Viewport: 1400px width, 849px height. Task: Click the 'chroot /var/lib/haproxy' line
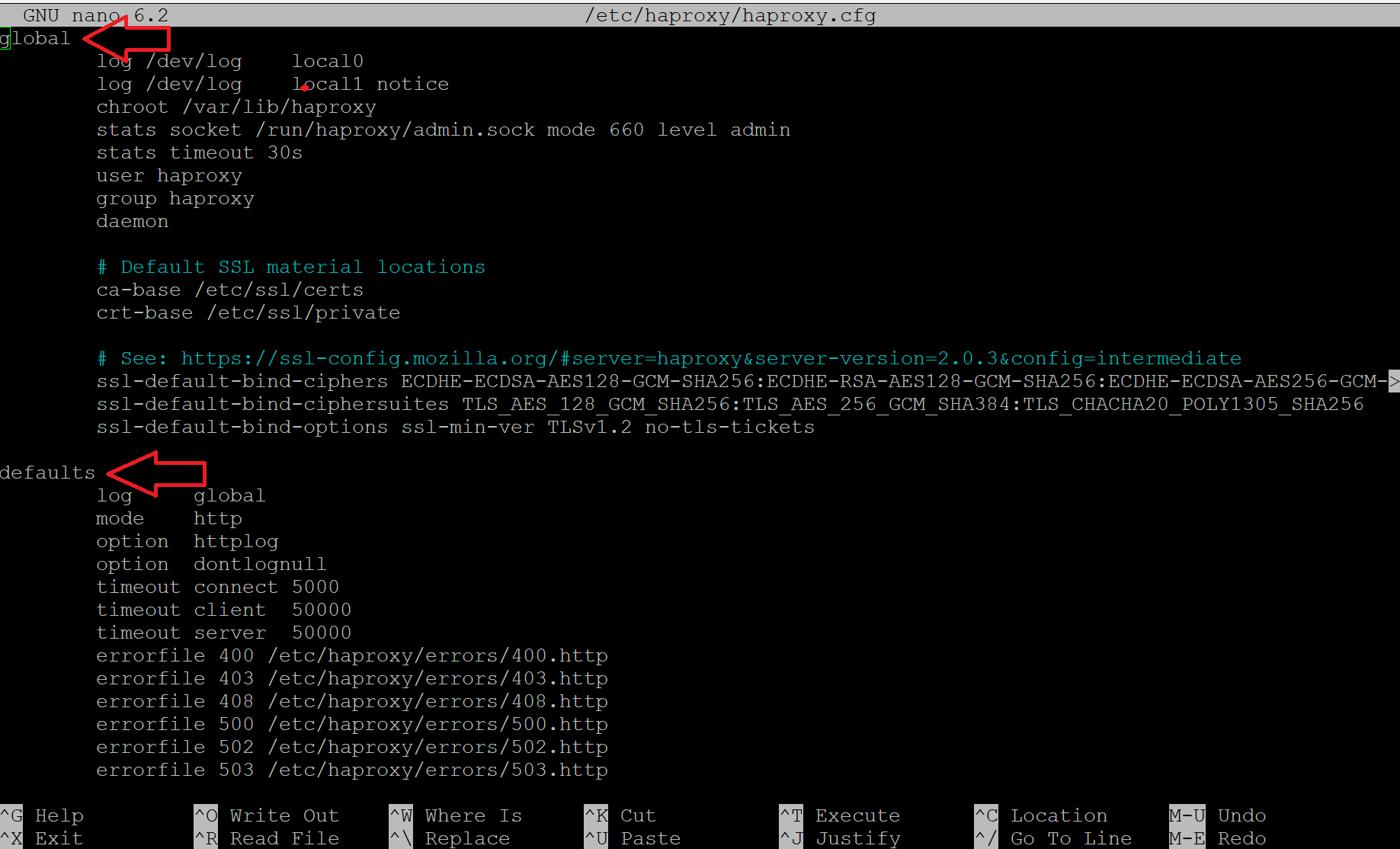click(236, 107)
